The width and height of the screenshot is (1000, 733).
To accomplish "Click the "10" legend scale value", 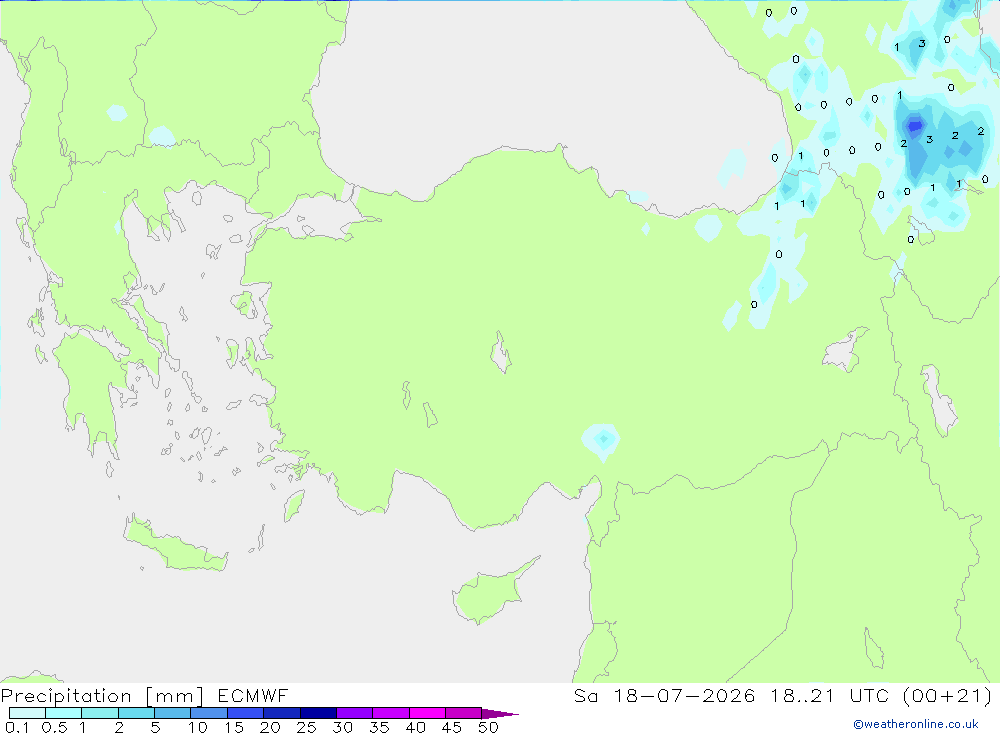I will [198, 727].
